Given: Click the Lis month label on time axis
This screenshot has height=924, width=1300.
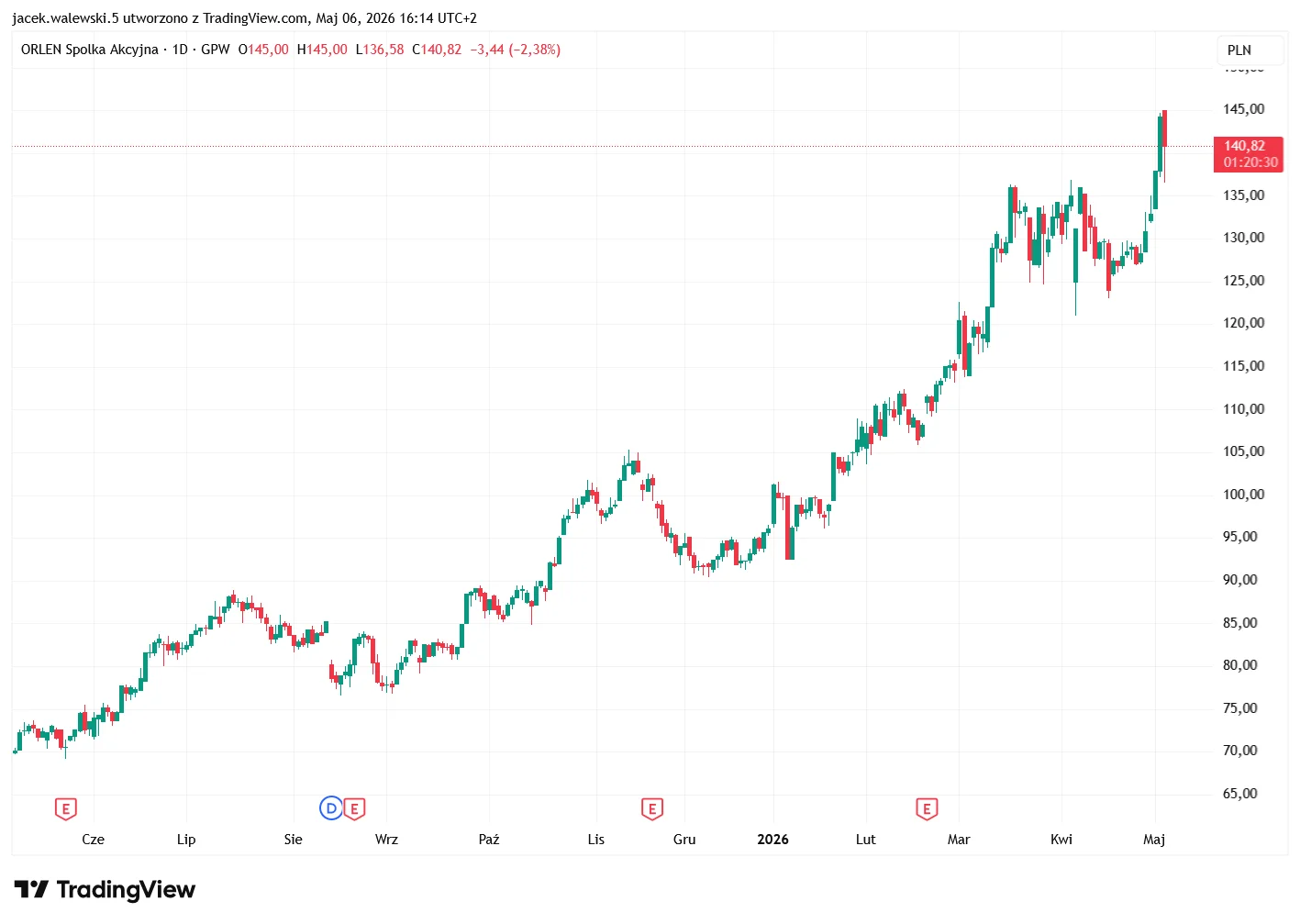Looking at the screenshot, I should click(596, 840).
